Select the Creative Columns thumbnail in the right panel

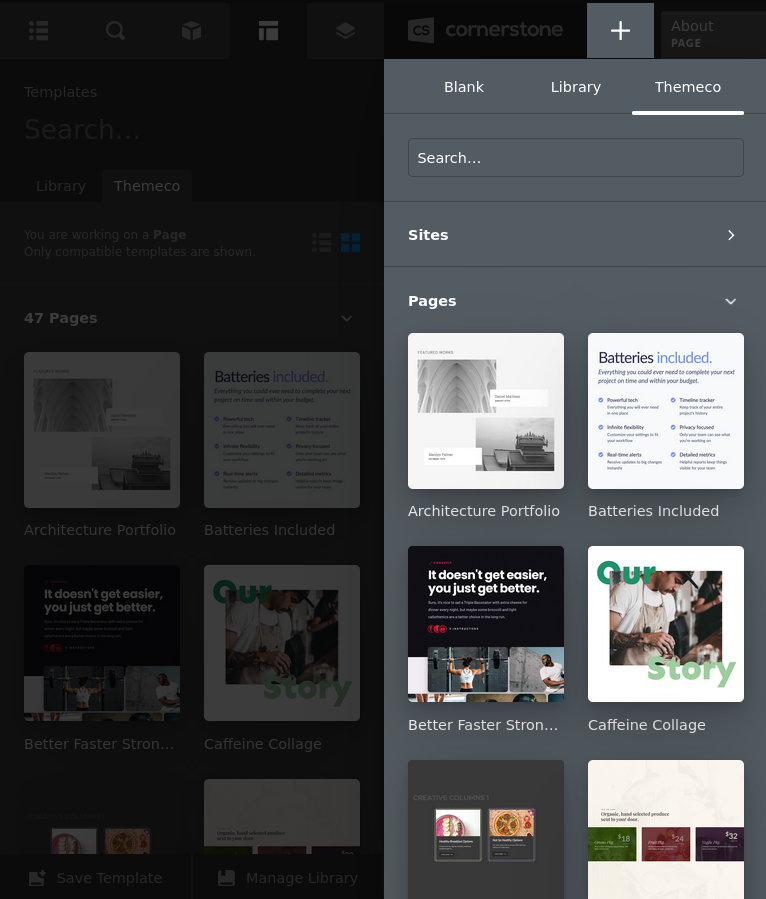pos(486,830)
